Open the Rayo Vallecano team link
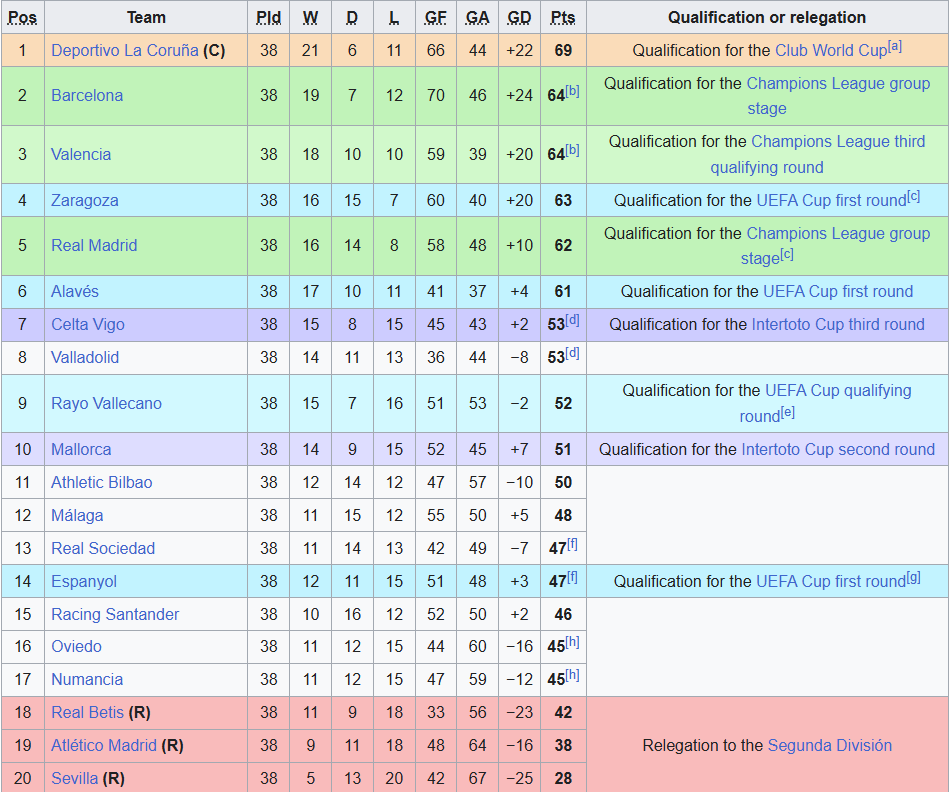949x792 pixels. pyautogui.click(x=107, y=403)
